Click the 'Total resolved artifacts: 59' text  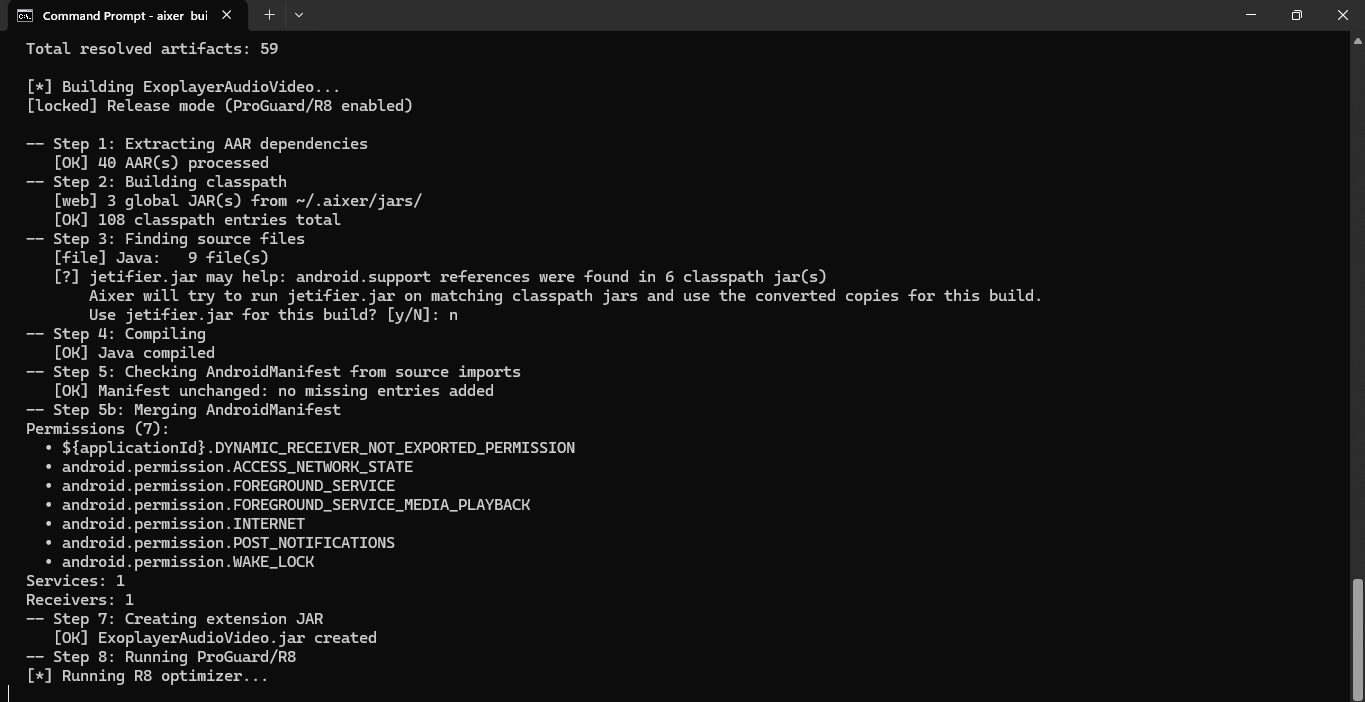[x=152, y=49]
